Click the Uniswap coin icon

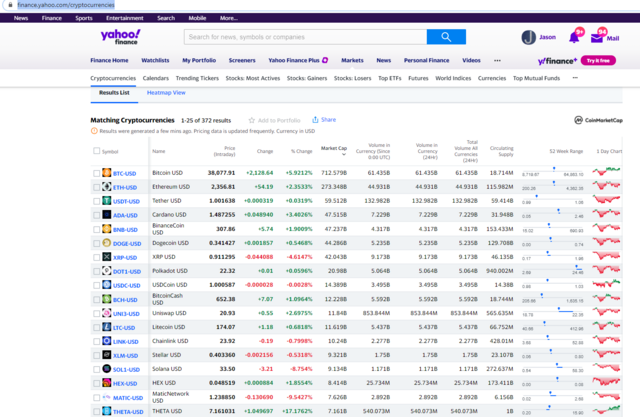[x=107, y=313]
